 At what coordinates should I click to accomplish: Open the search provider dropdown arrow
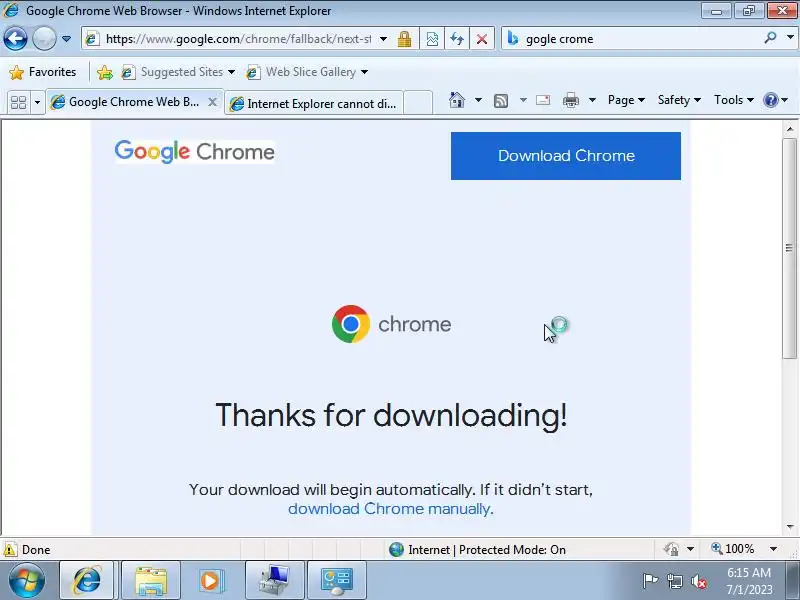tap(790, 38)
